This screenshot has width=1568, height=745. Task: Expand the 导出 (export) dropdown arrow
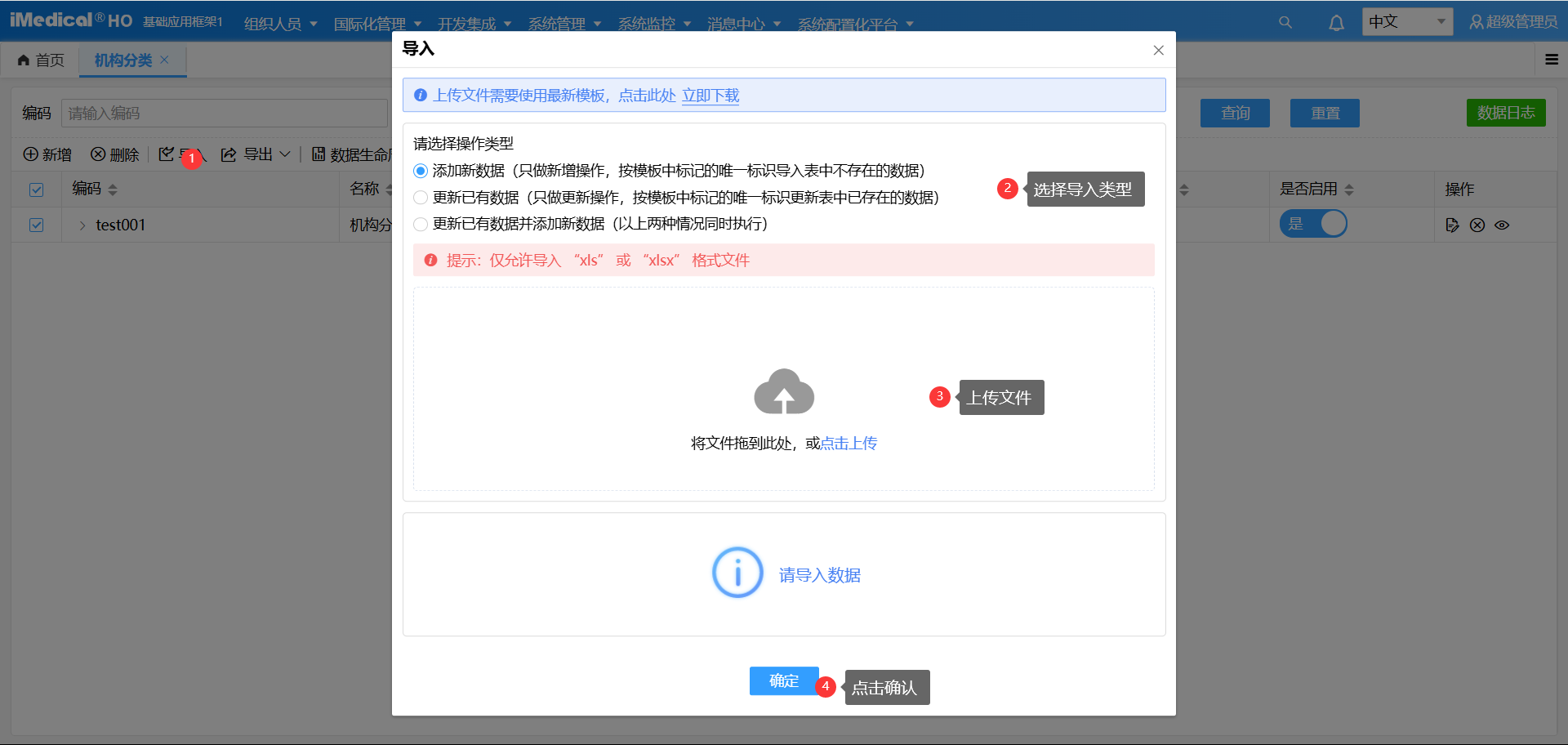click(x=286, y=154)
